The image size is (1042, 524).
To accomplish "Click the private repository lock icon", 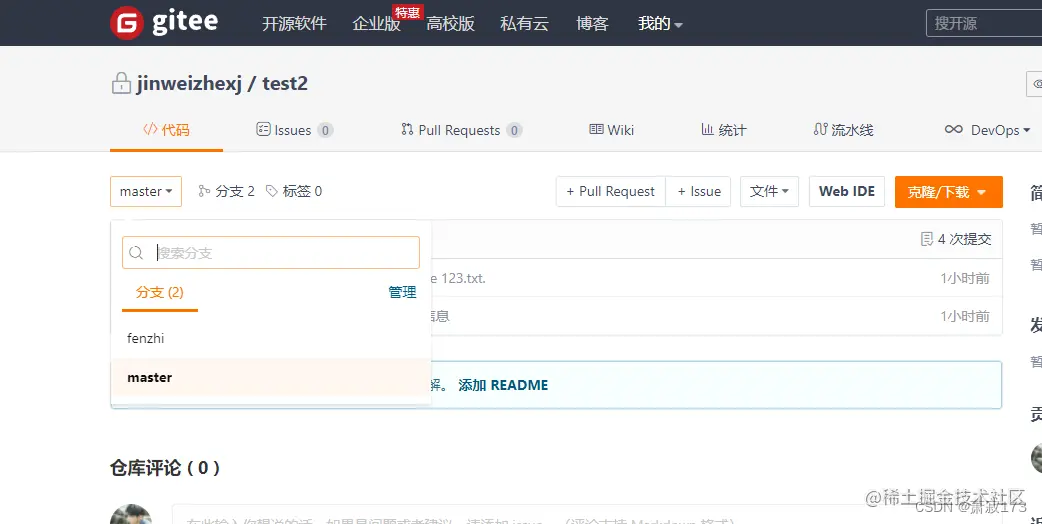I will pos(121,83).
